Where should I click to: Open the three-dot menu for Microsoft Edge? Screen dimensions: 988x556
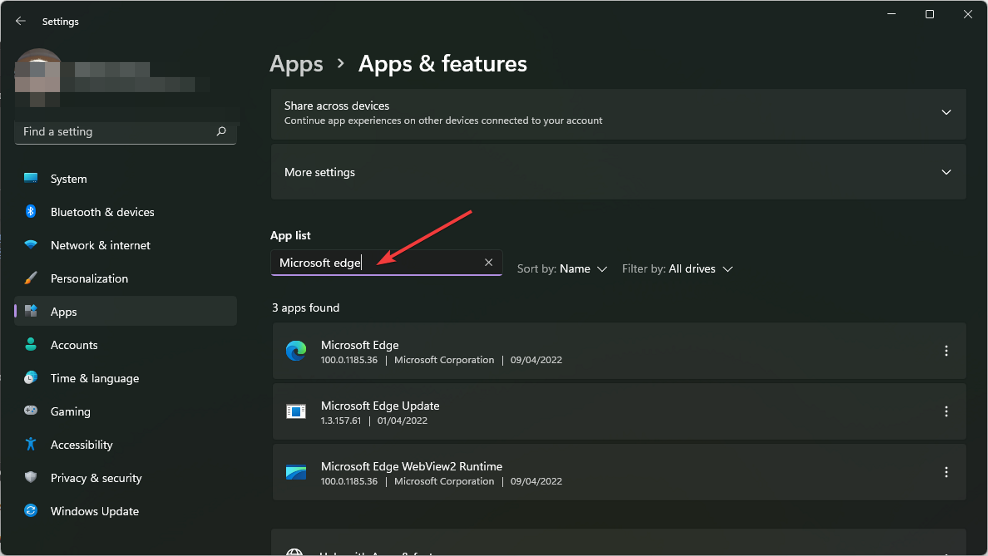(x=946, y=351)
